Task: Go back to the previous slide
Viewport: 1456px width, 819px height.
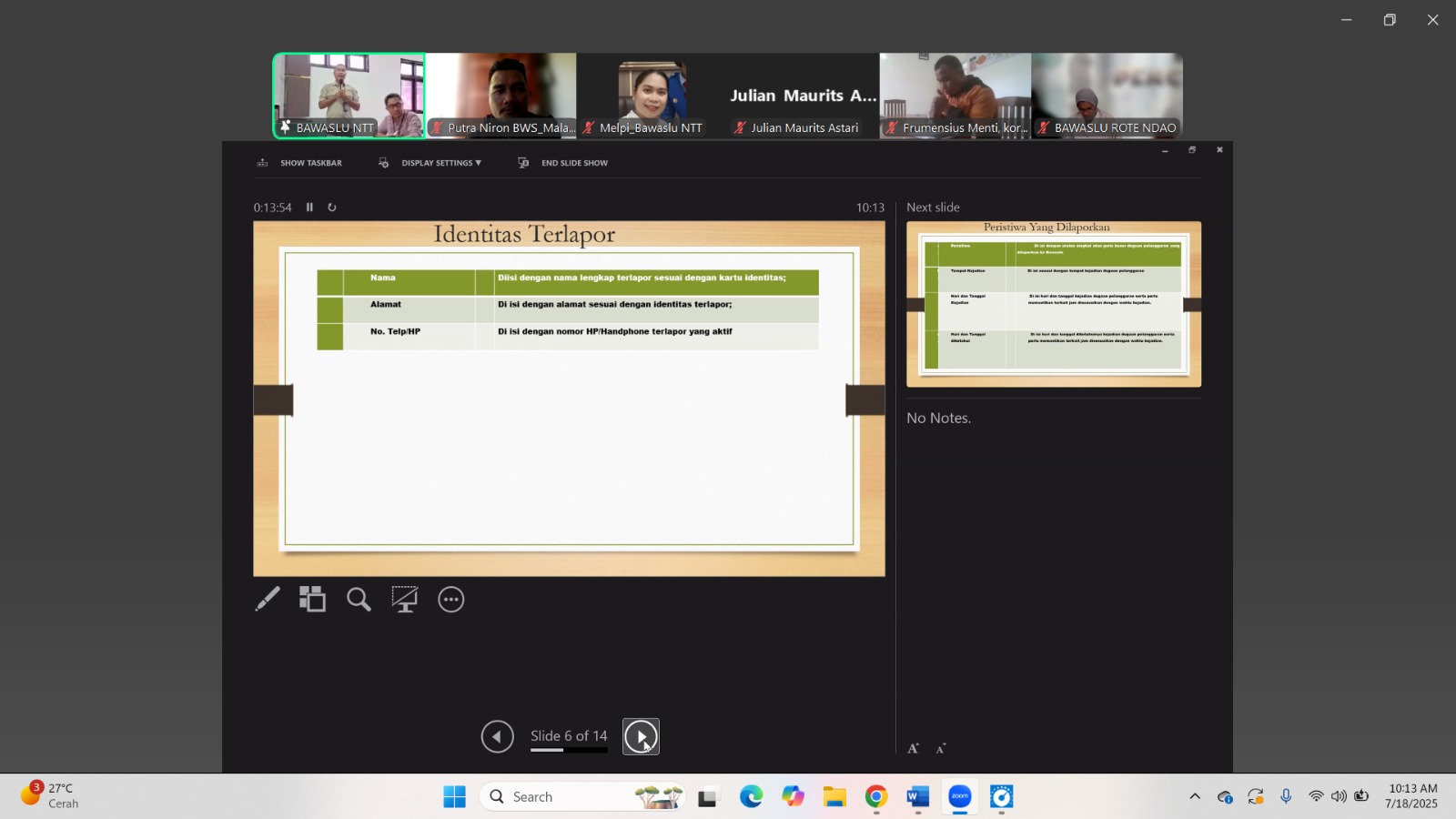Action: click(x=498, y=736)
